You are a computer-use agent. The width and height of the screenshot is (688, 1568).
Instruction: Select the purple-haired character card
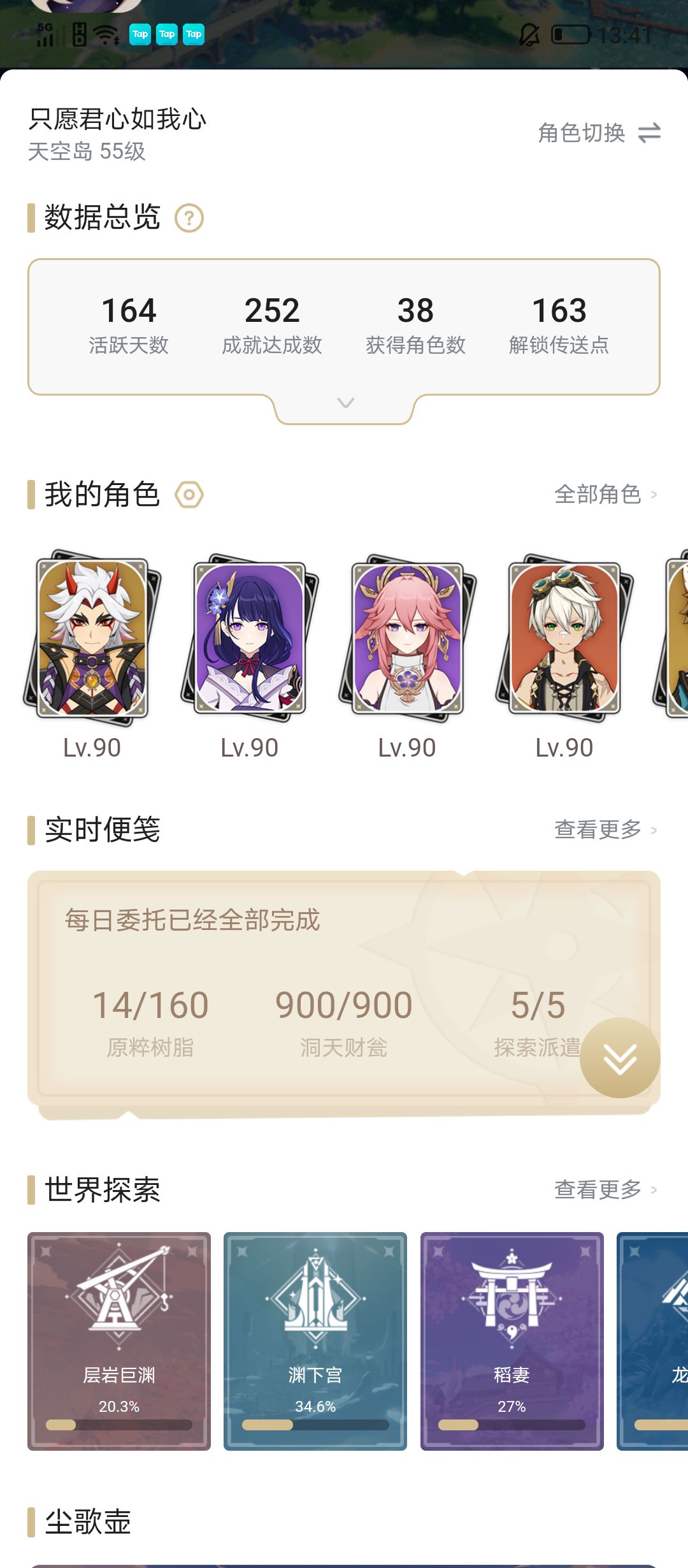250,638
